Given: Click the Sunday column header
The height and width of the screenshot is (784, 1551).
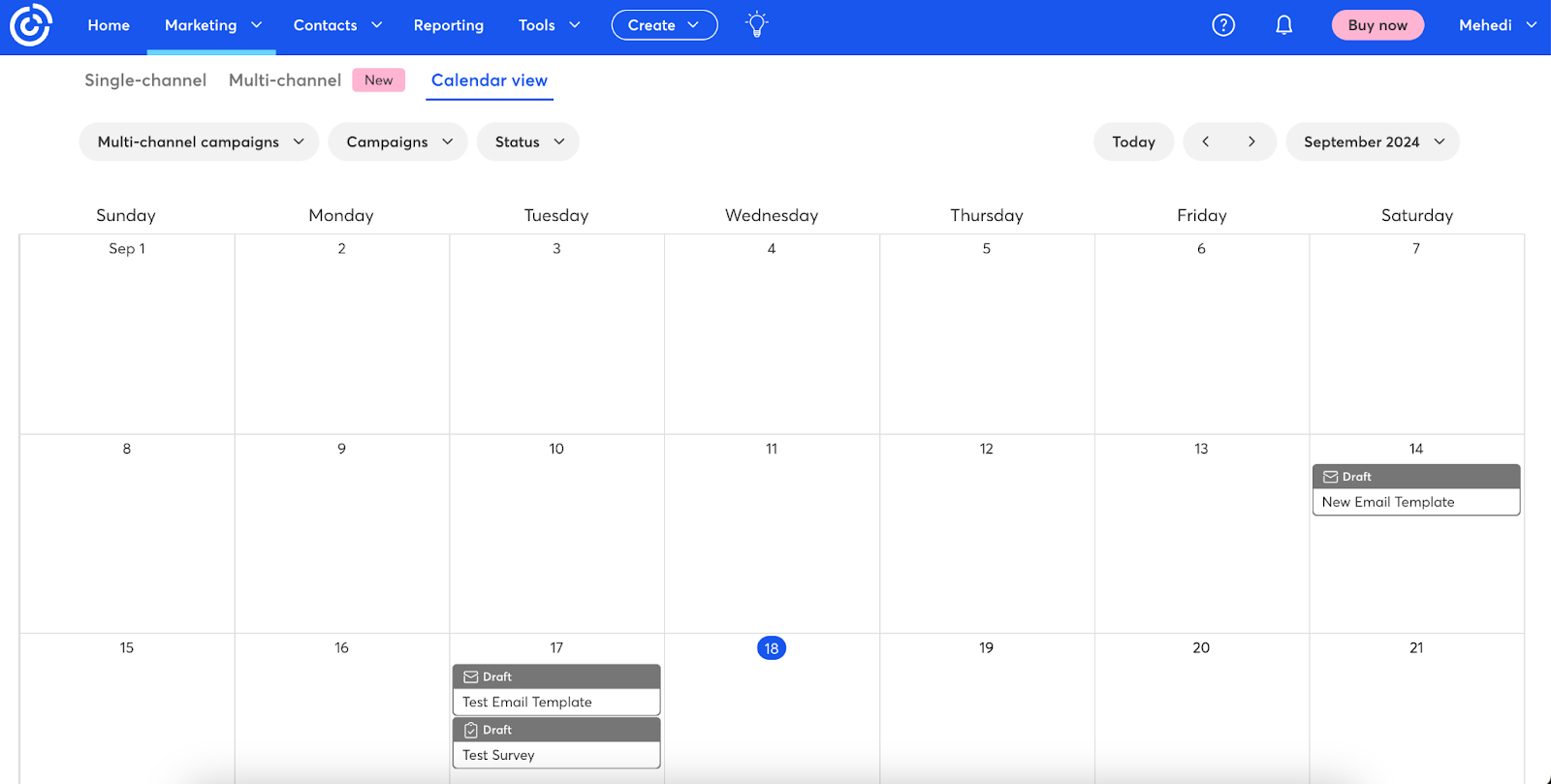Looking at the screenshot, I should pyautogui.click(x=126, y=215).
